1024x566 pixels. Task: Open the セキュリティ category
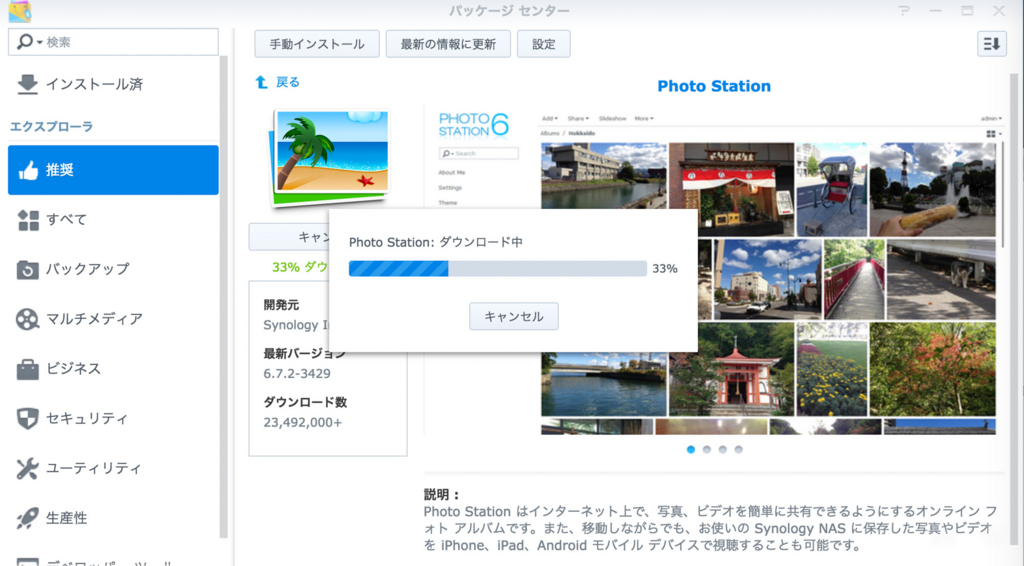pyautogui.click(x=114, y=418)
